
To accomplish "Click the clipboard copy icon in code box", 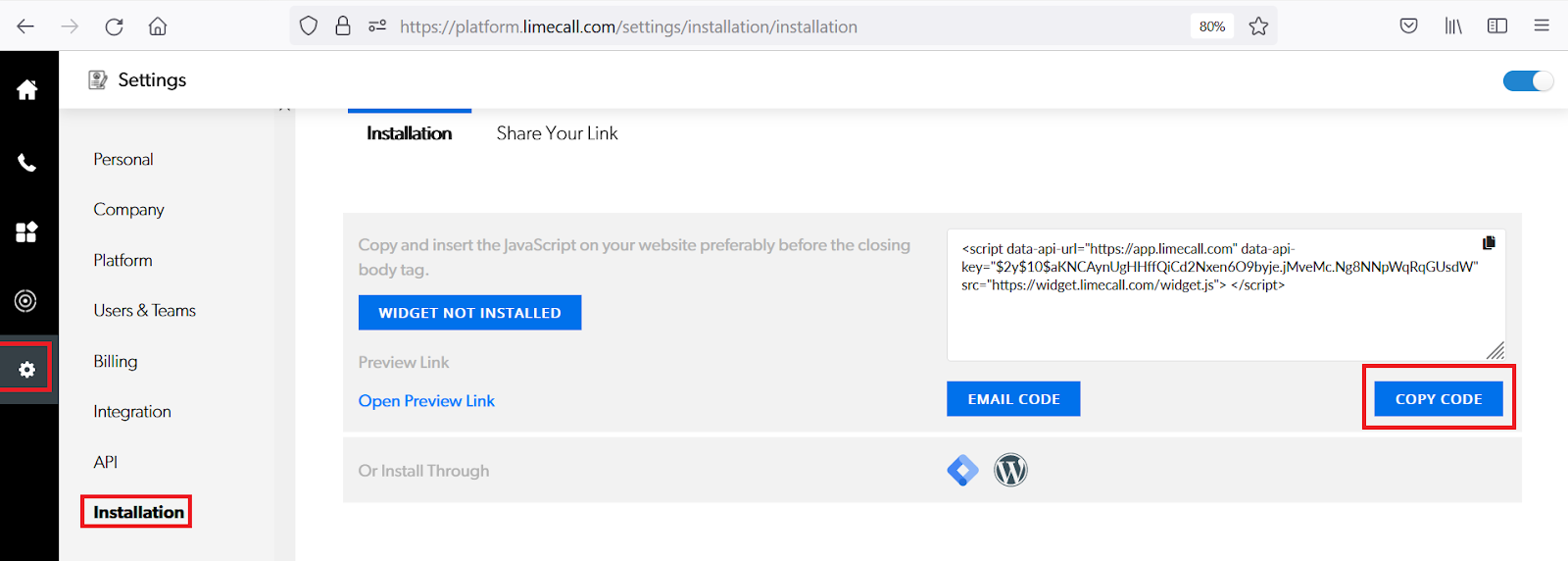I will (x=1489, y=243).
